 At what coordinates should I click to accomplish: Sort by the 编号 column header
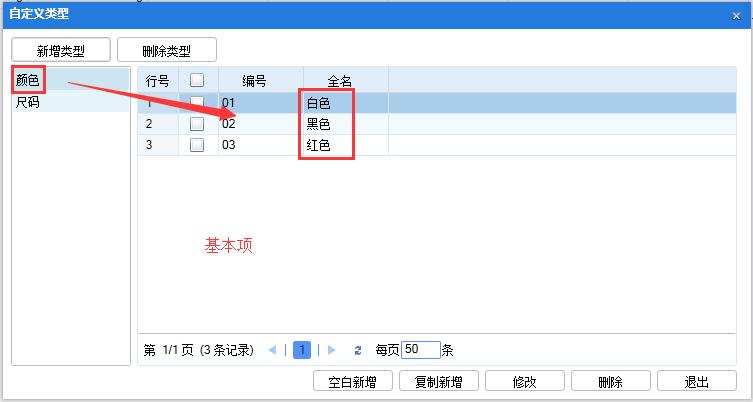tap(261, 80)
